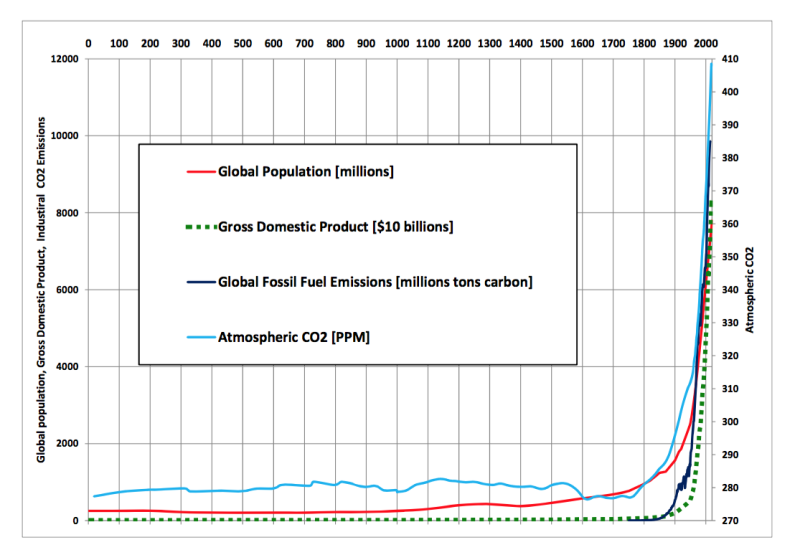
Task: Select the 'Global Population [millions]' legend label
Action: [306, 172]
